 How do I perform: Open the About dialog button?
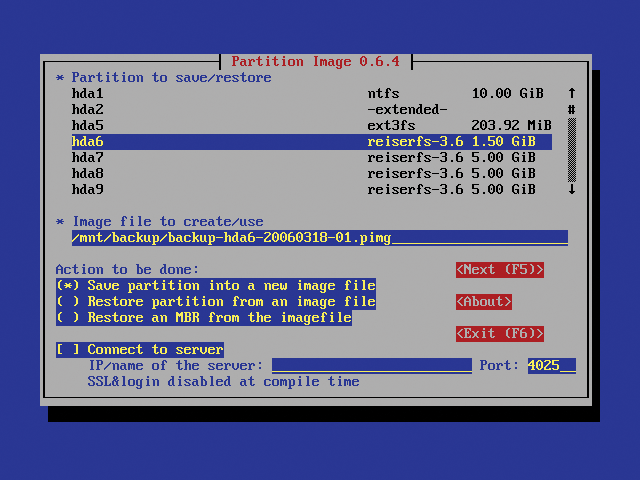(484, 301)
